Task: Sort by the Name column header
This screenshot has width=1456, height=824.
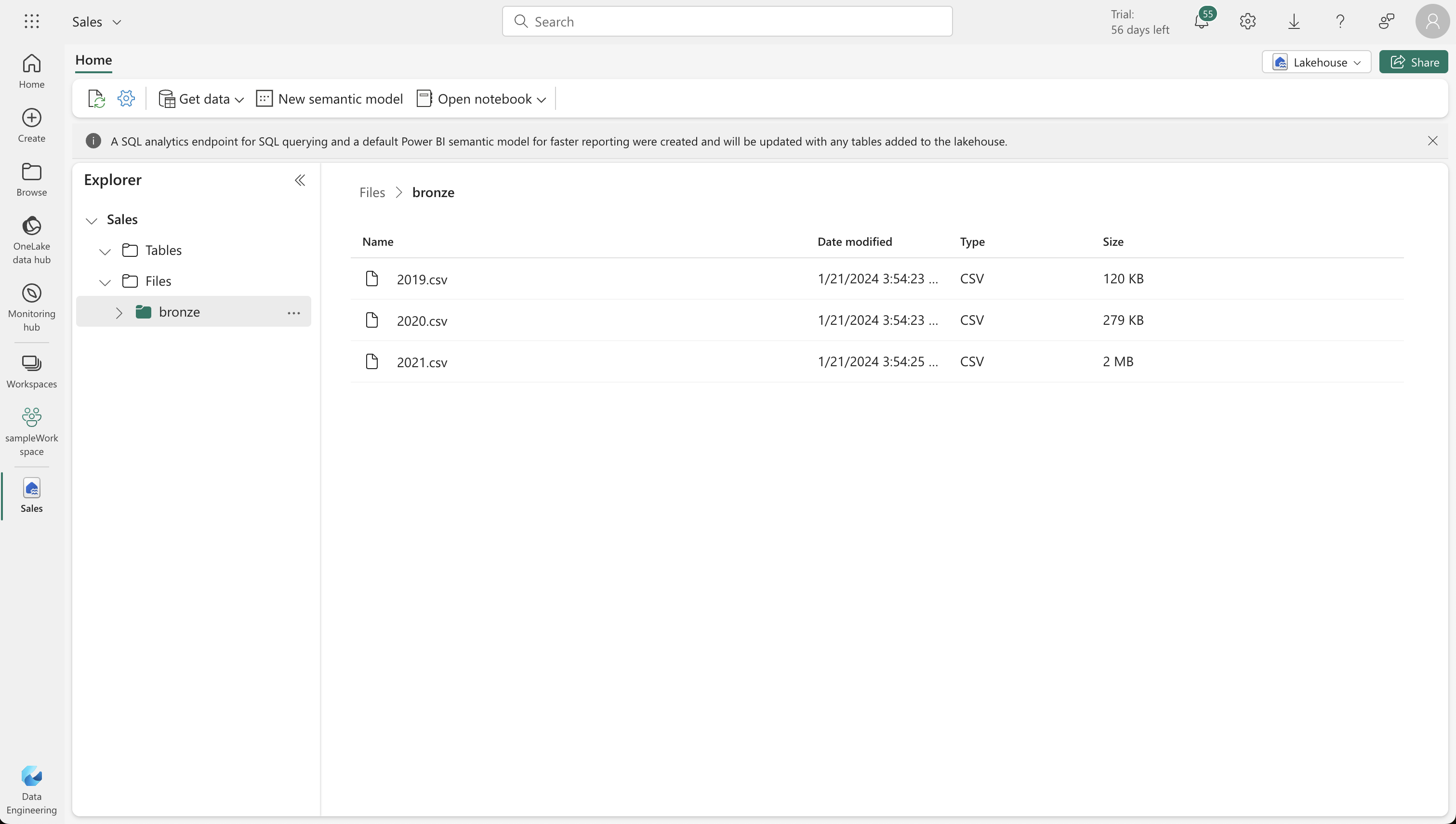Action: (x=378, y=241)
